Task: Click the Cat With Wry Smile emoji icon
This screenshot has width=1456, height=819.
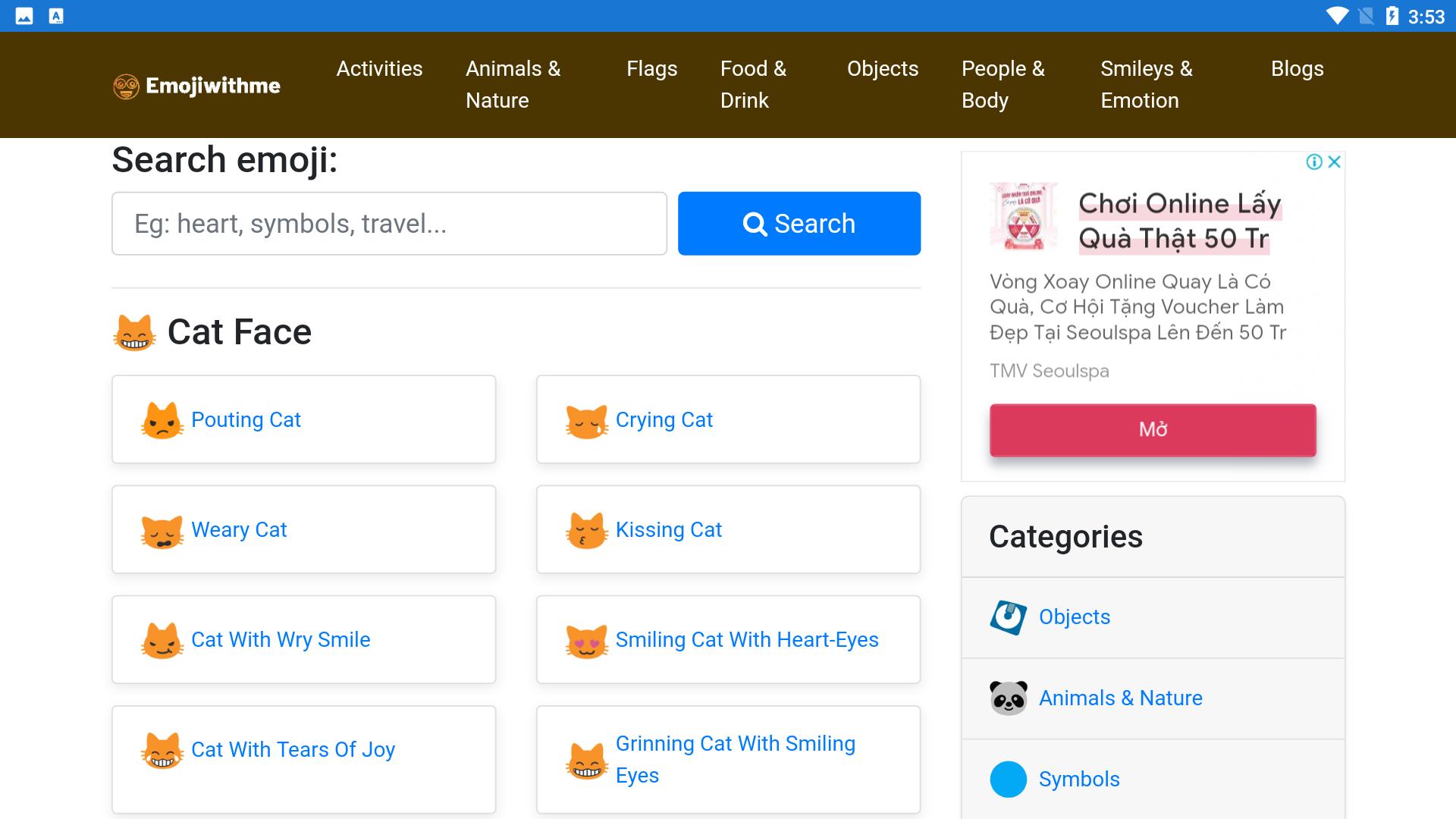Action: [162, 640]
